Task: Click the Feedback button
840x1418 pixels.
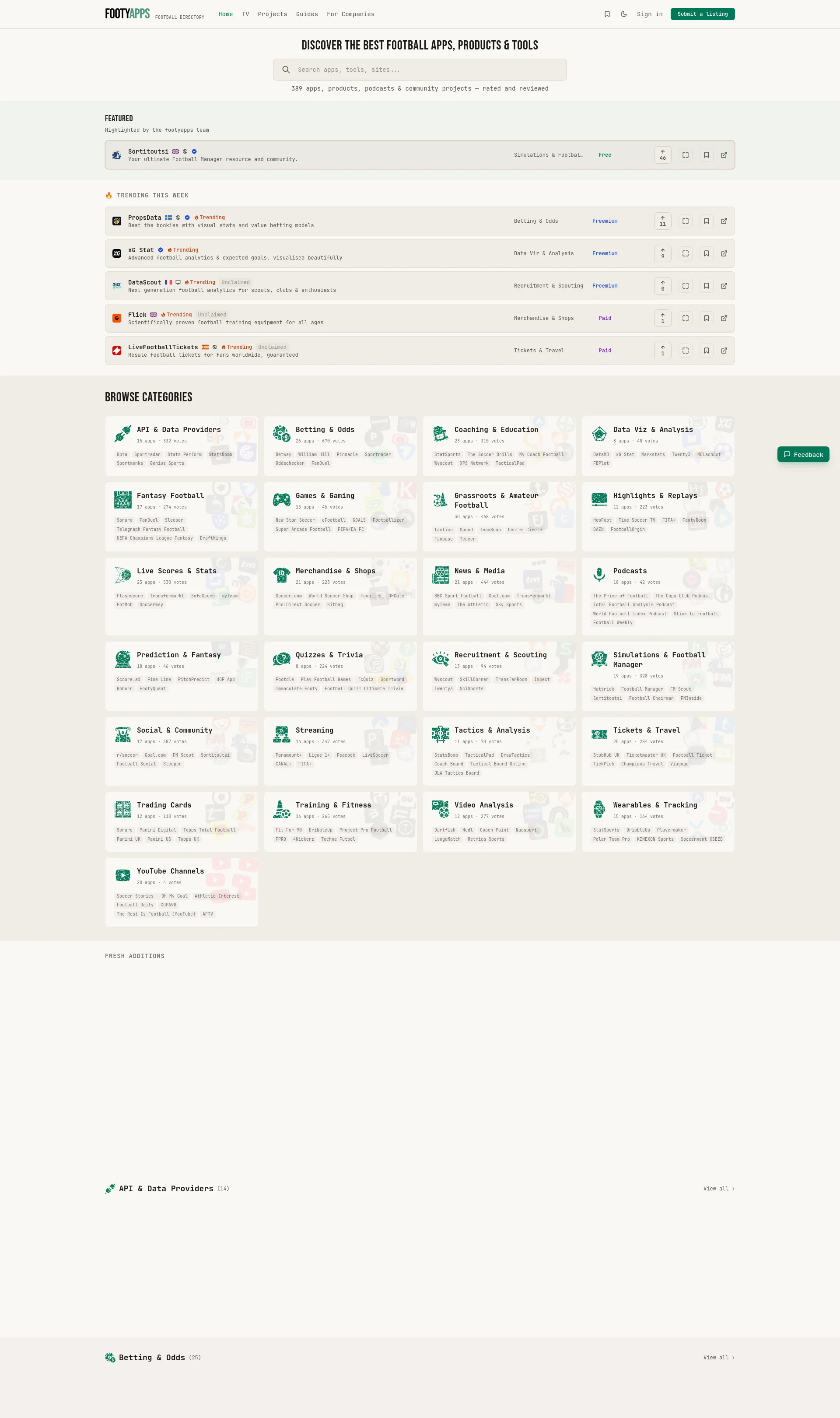Action: click(803, 454)
